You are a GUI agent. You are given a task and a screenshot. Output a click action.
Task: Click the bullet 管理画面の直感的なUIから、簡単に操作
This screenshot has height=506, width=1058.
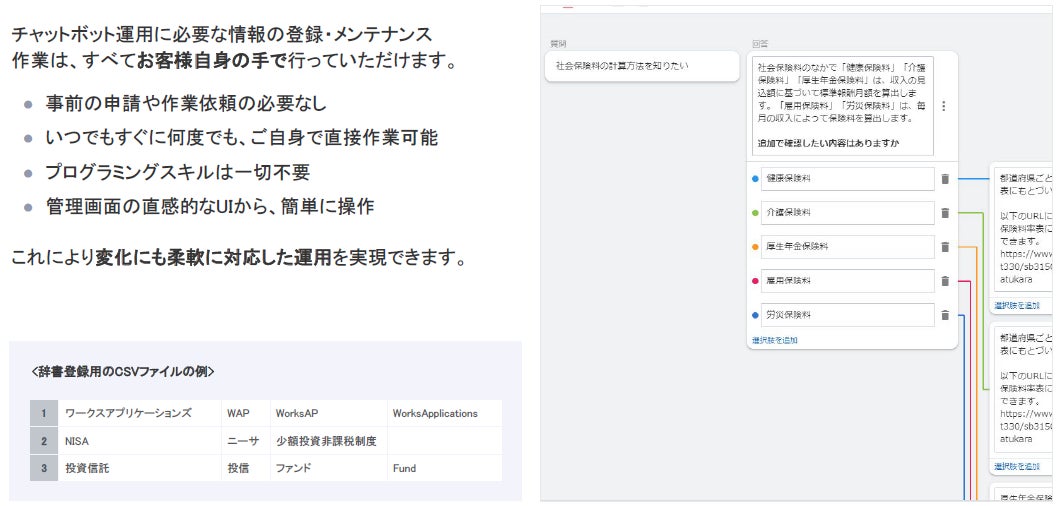pyautogui.click(x=209, y=206)
